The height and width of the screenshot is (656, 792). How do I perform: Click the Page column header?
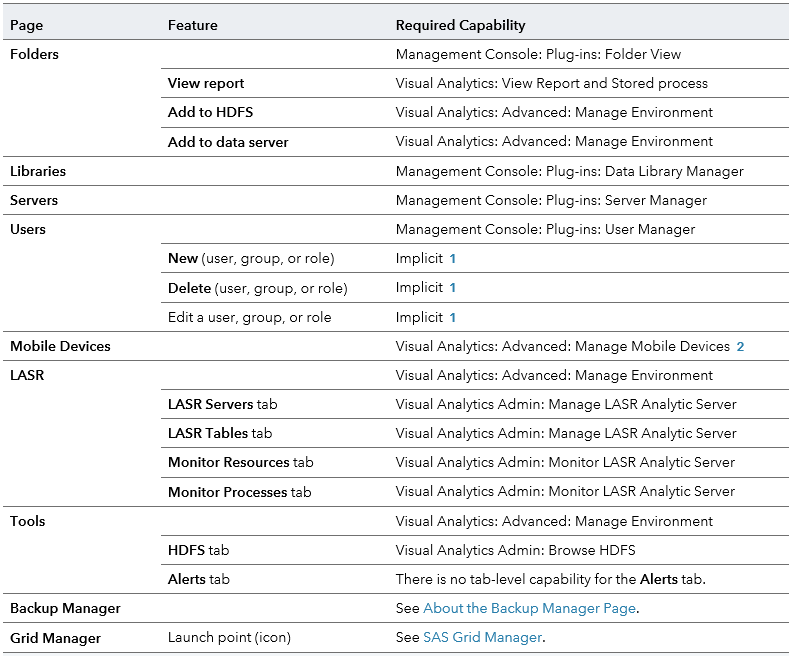pos(27,25)
